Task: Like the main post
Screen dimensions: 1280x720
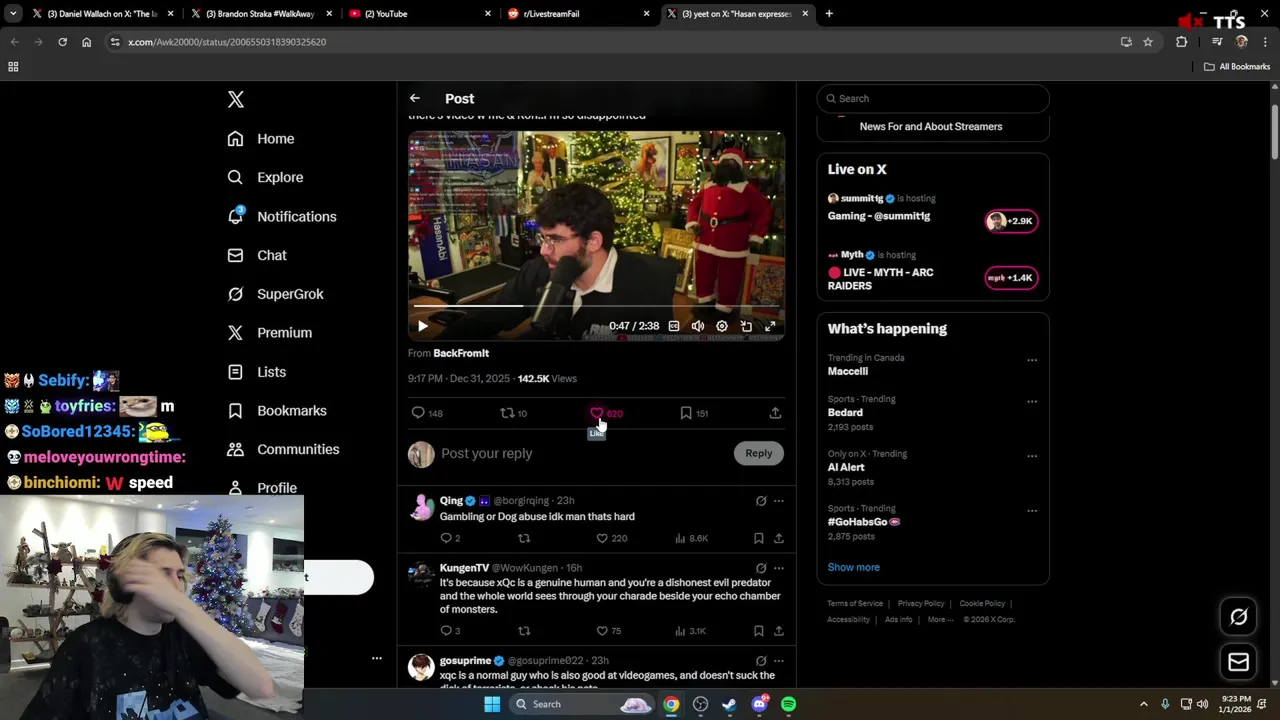Action: [x=606, y=413]
